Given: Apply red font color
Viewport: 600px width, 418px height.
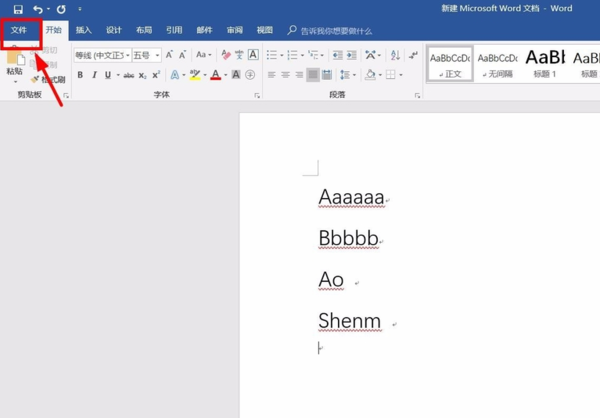Looking at the screenshot, I should [216, 75].
